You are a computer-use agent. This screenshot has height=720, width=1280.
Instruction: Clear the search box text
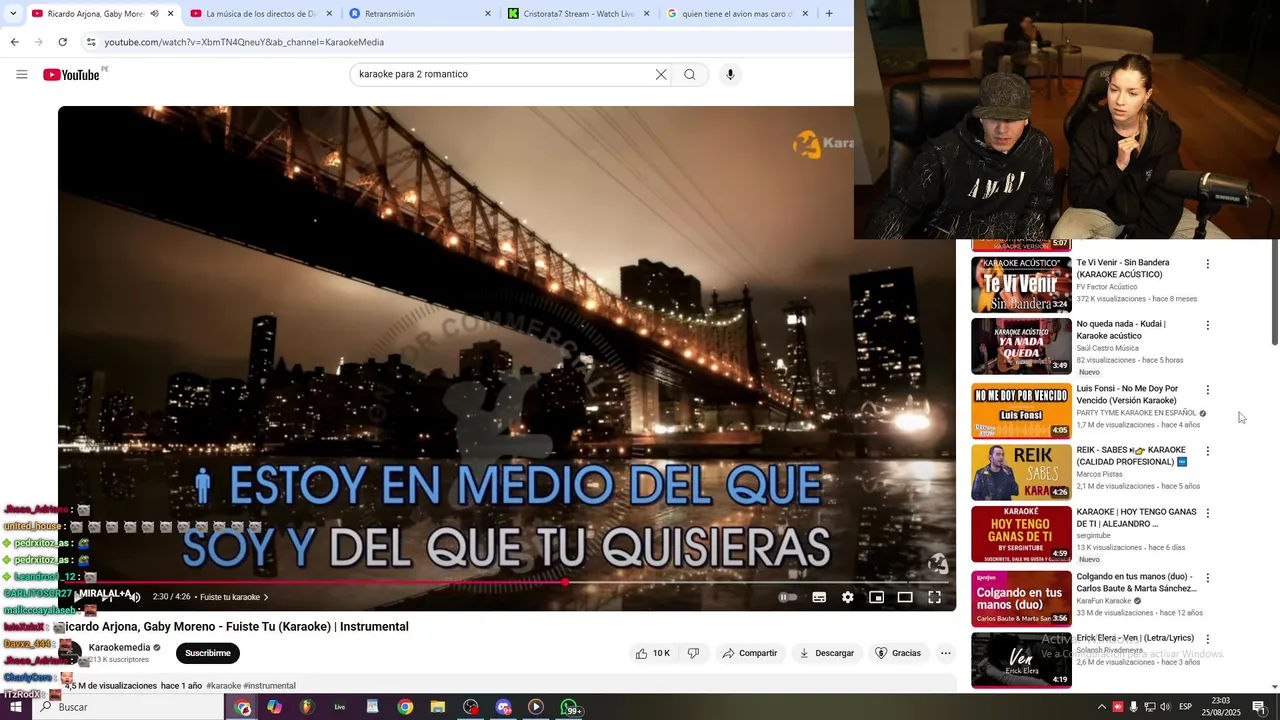(661, 74)
